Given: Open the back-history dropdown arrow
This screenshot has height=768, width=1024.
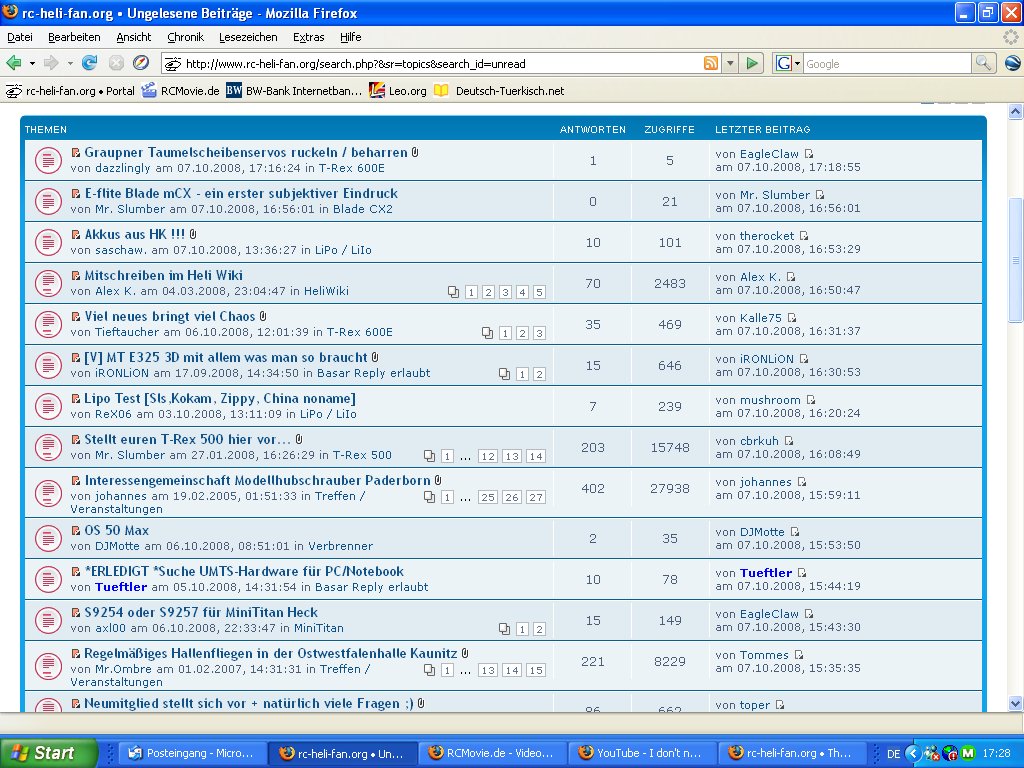Looking at the screenshot, I should 32,63.
